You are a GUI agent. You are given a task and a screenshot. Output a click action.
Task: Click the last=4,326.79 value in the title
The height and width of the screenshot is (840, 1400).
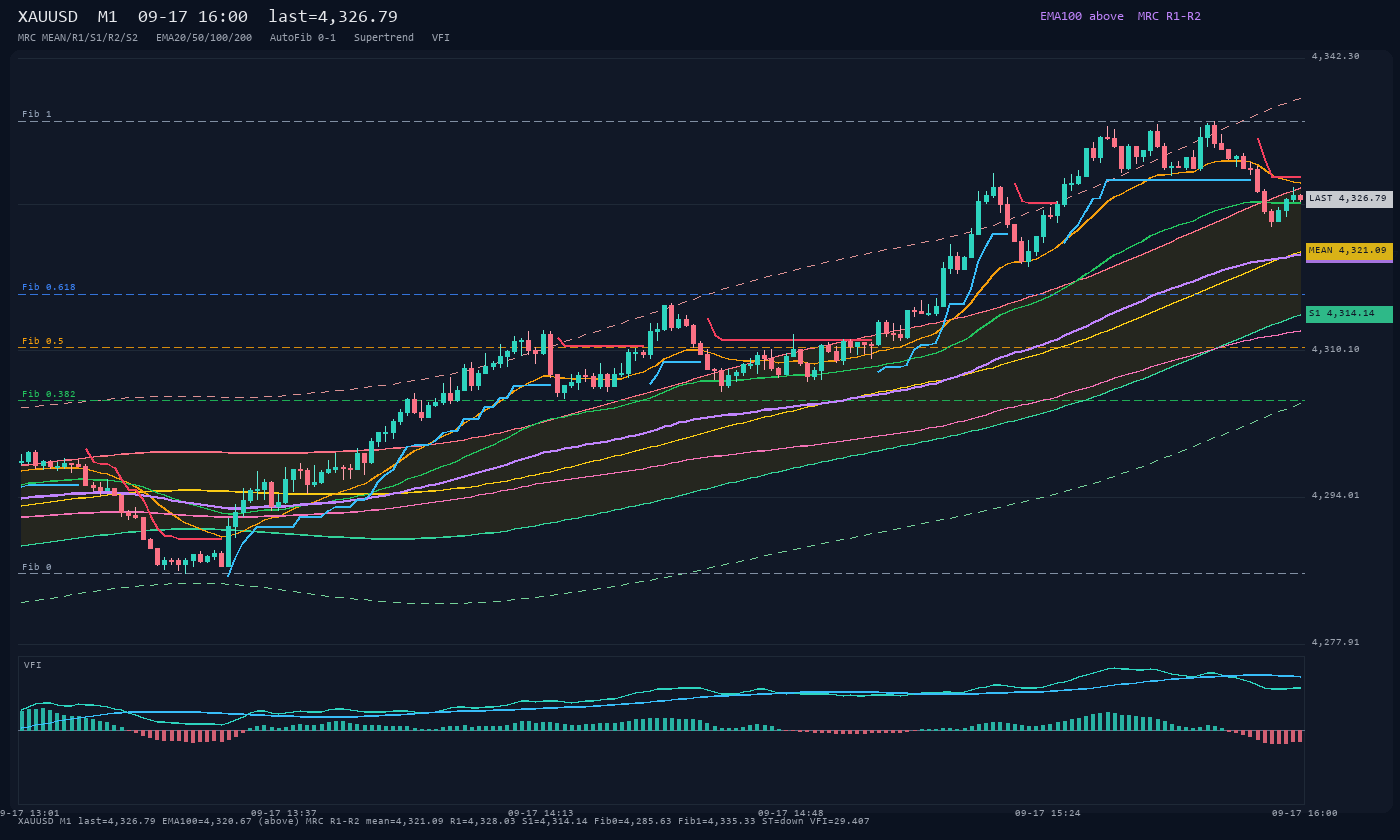tap(333, 16)
